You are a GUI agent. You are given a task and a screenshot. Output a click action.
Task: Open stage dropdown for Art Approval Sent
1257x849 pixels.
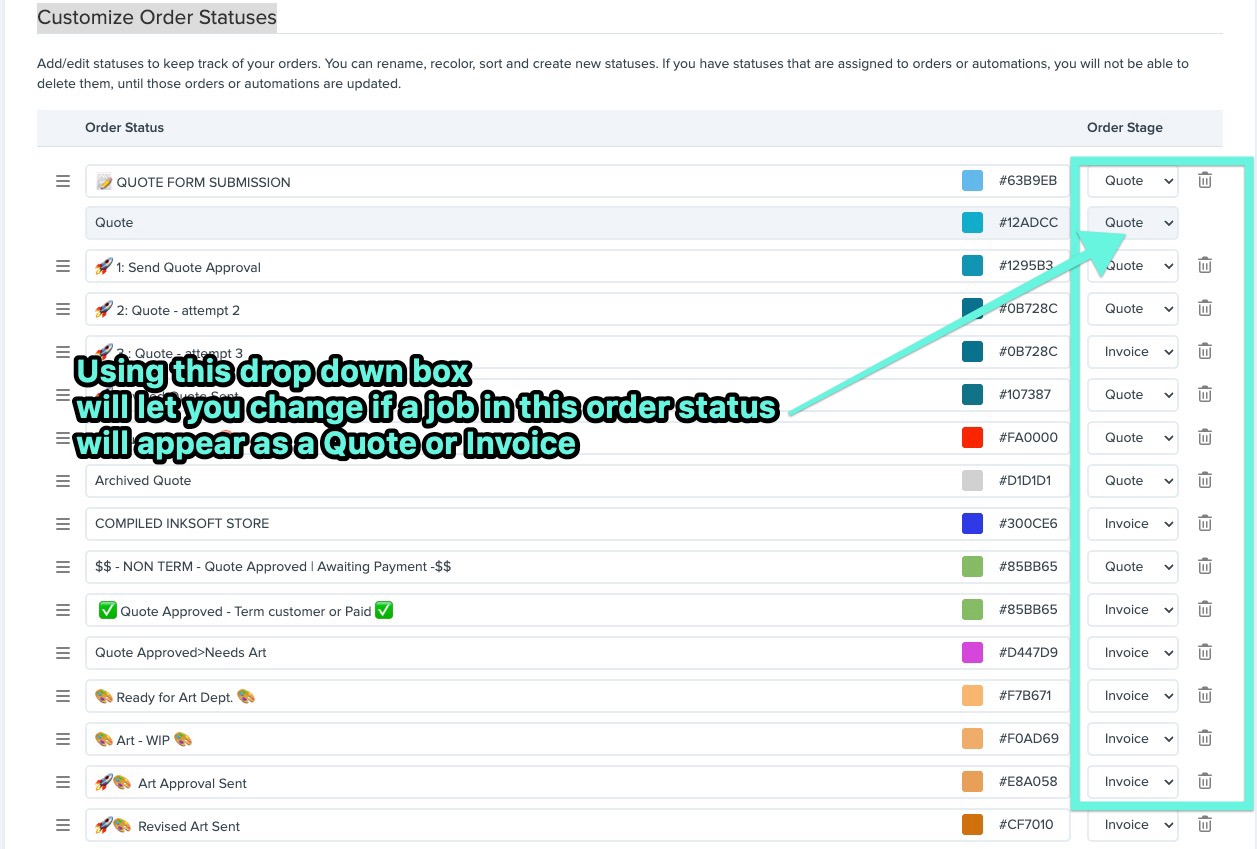(1133, 781)
